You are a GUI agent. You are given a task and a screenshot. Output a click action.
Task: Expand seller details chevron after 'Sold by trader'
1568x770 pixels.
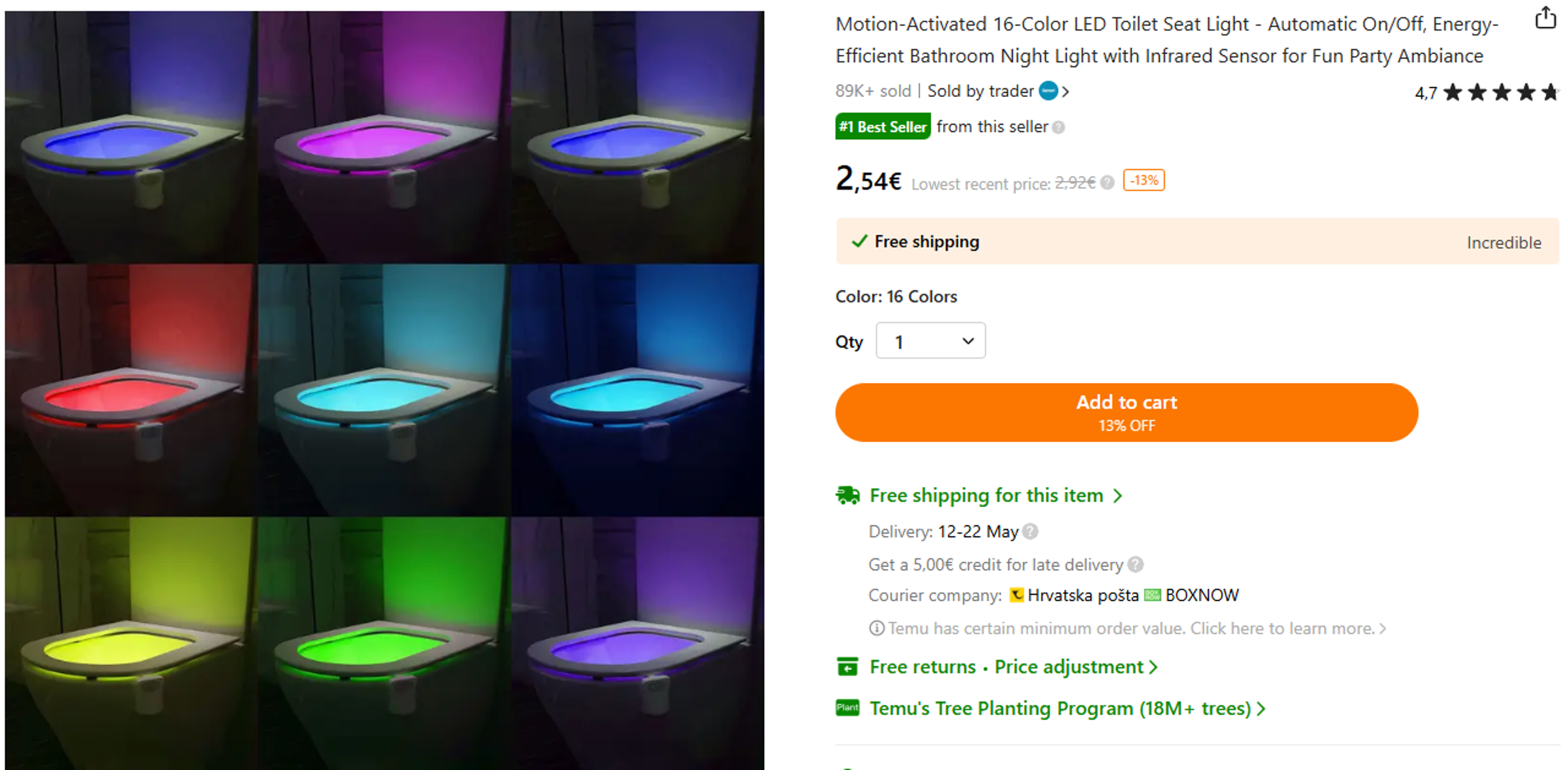coord(1066,91)
